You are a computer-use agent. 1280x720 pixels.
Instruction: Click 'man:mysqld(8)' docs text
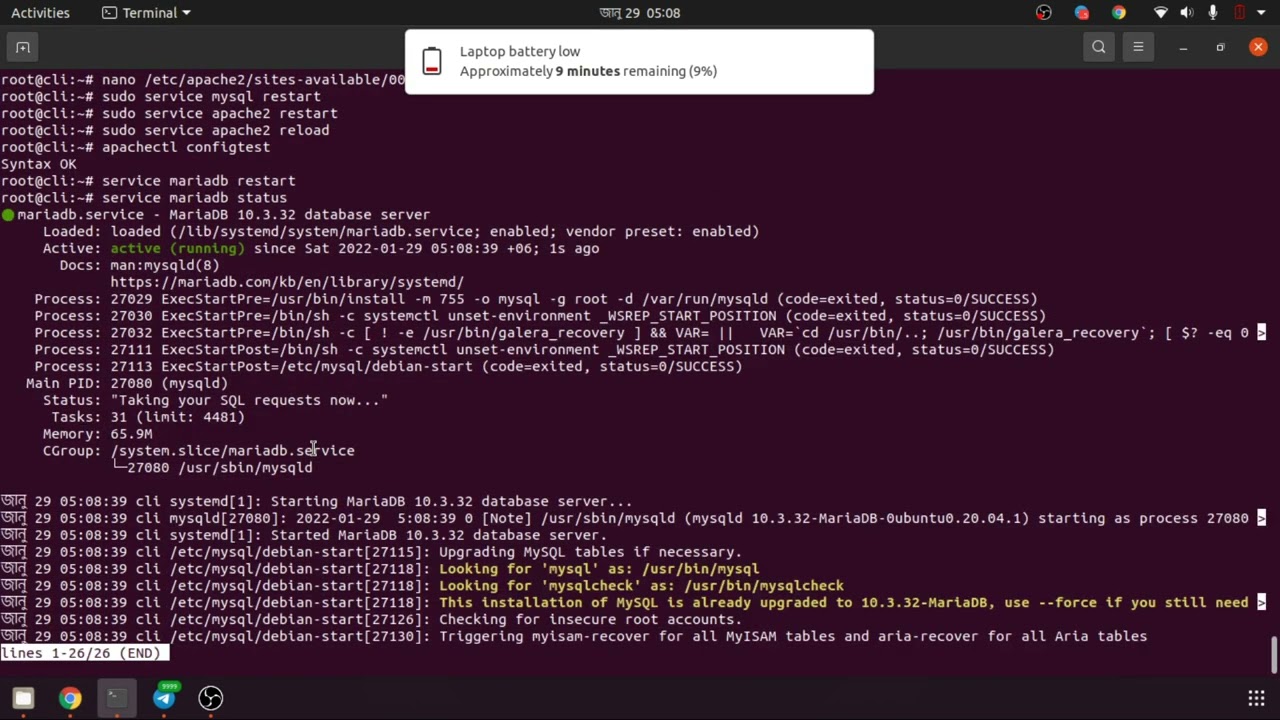[165, 265]
